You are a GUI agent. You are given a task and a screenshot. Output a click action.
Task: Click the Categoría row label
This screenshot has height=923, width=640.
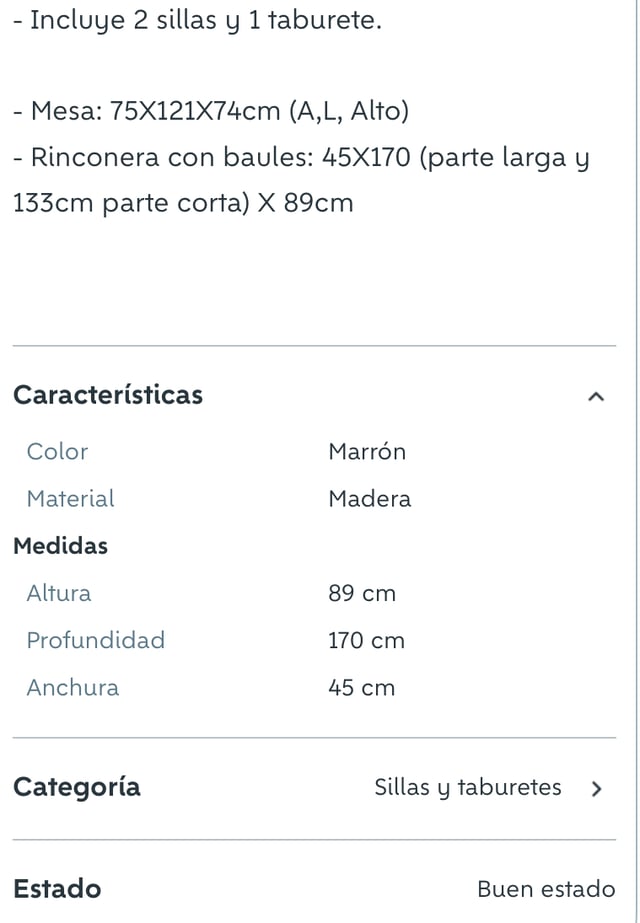tap(77, 788)
